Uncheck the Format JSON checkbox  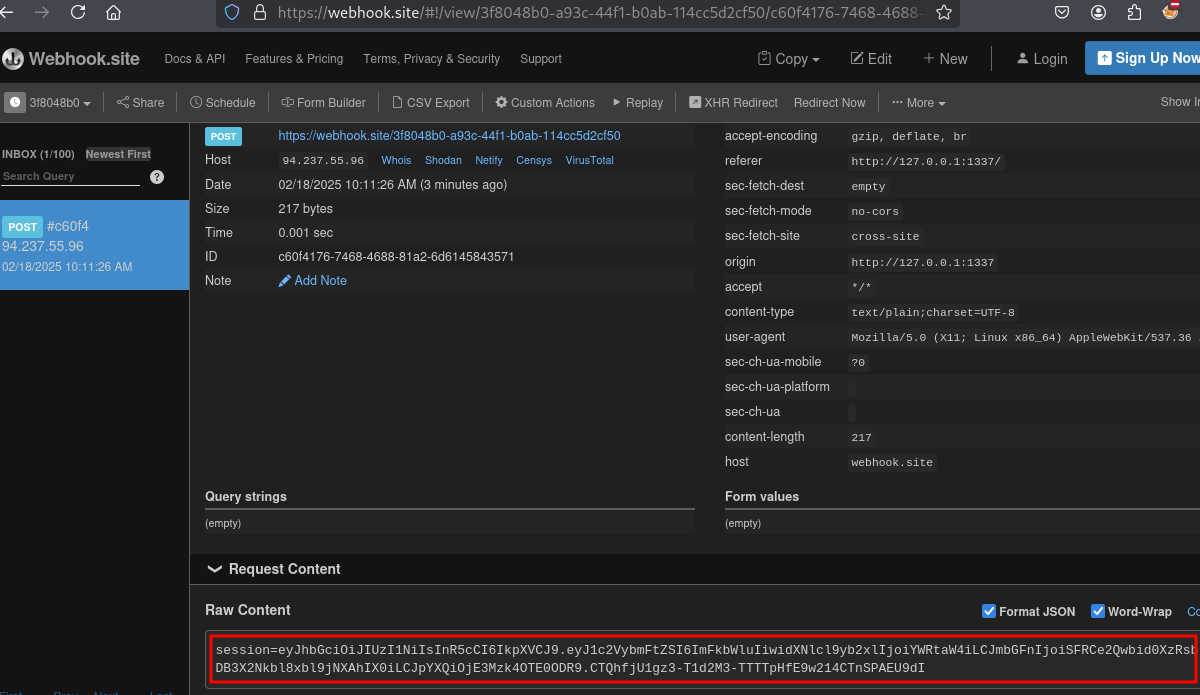(x=989, y=611)
